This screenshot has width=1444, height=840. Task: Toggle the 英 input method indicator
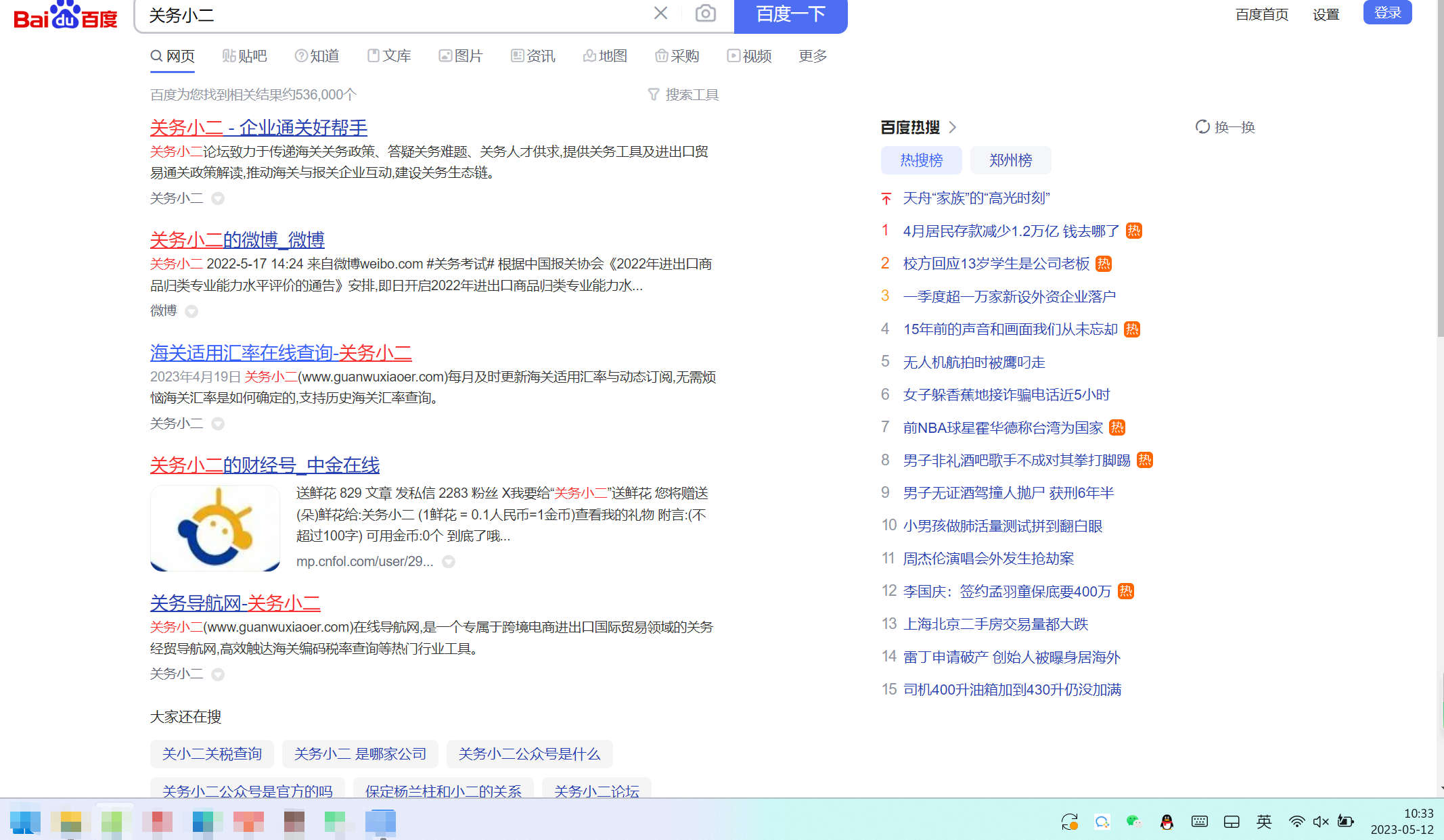pos(1263,822)
